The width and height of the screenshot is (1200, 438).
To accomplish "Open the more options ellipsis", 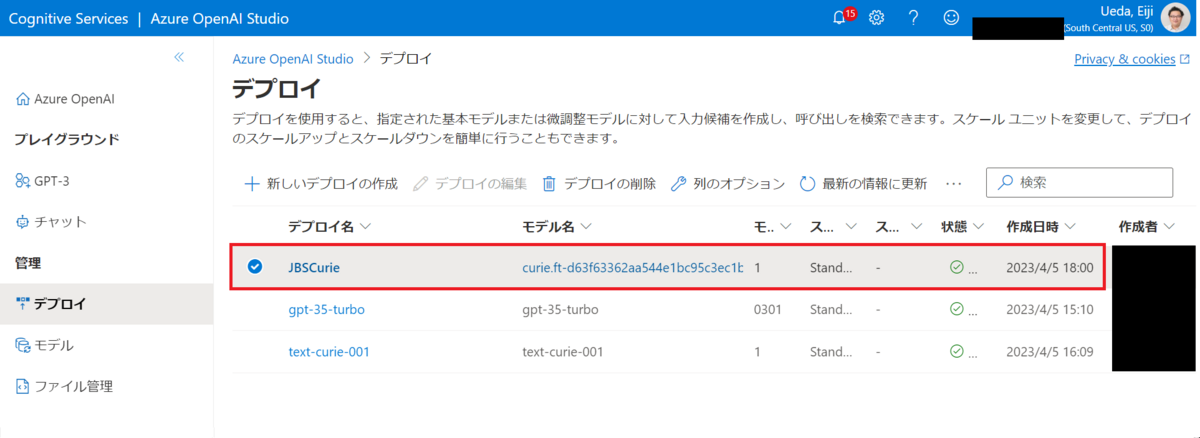I will click(953, 184).
